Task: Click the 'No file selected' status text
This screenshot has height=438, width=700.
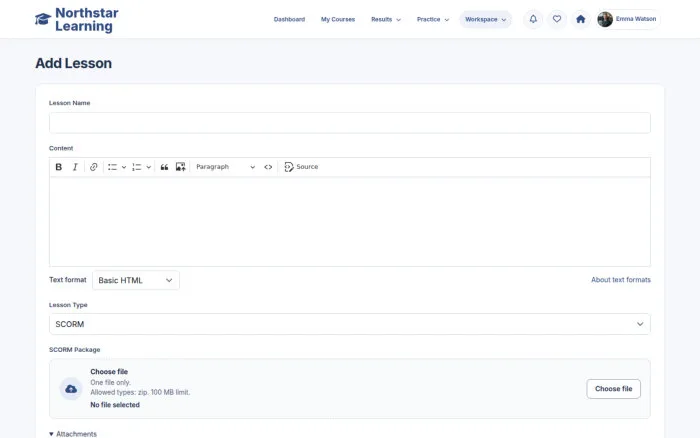Action: click(x=115, y=405)
